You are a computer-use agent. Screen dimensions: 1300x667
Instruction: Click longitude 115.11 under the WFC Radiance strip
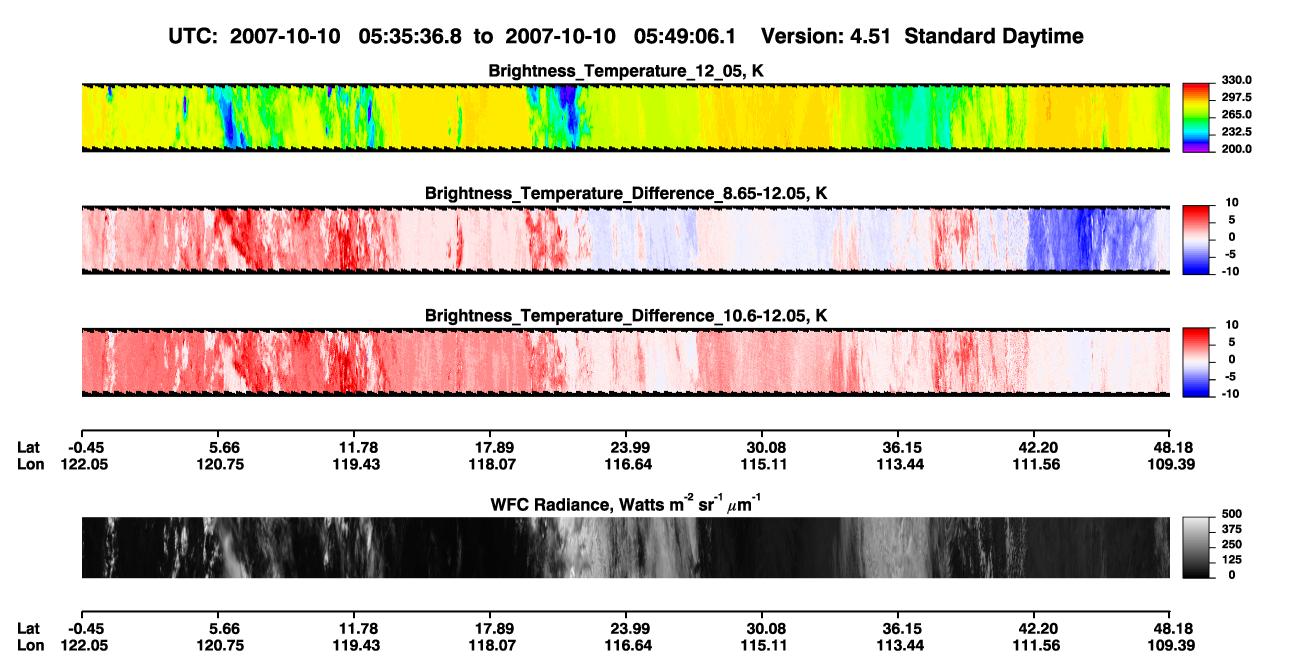pyautogui.click(x=762, y=645)
